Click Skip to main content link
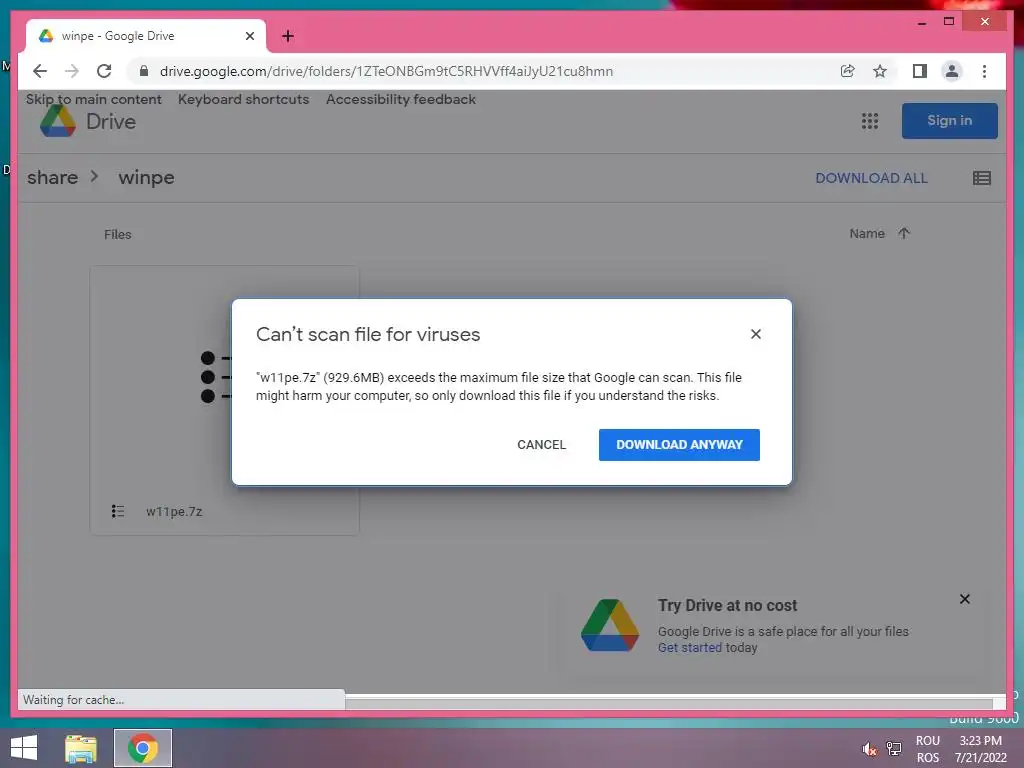The width and height of the screenshot is (1024, 768). (93, 99)
